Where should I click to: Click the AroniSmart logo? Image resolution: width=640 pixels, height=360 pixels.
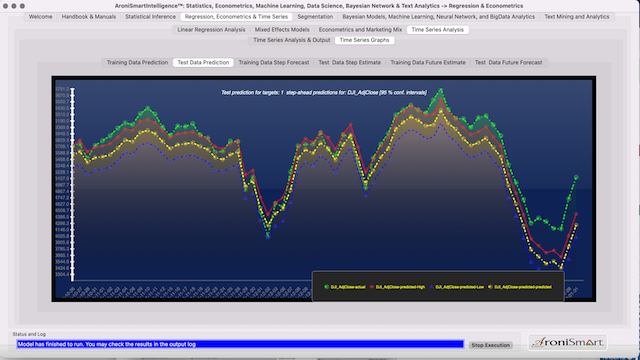(567, 342)
